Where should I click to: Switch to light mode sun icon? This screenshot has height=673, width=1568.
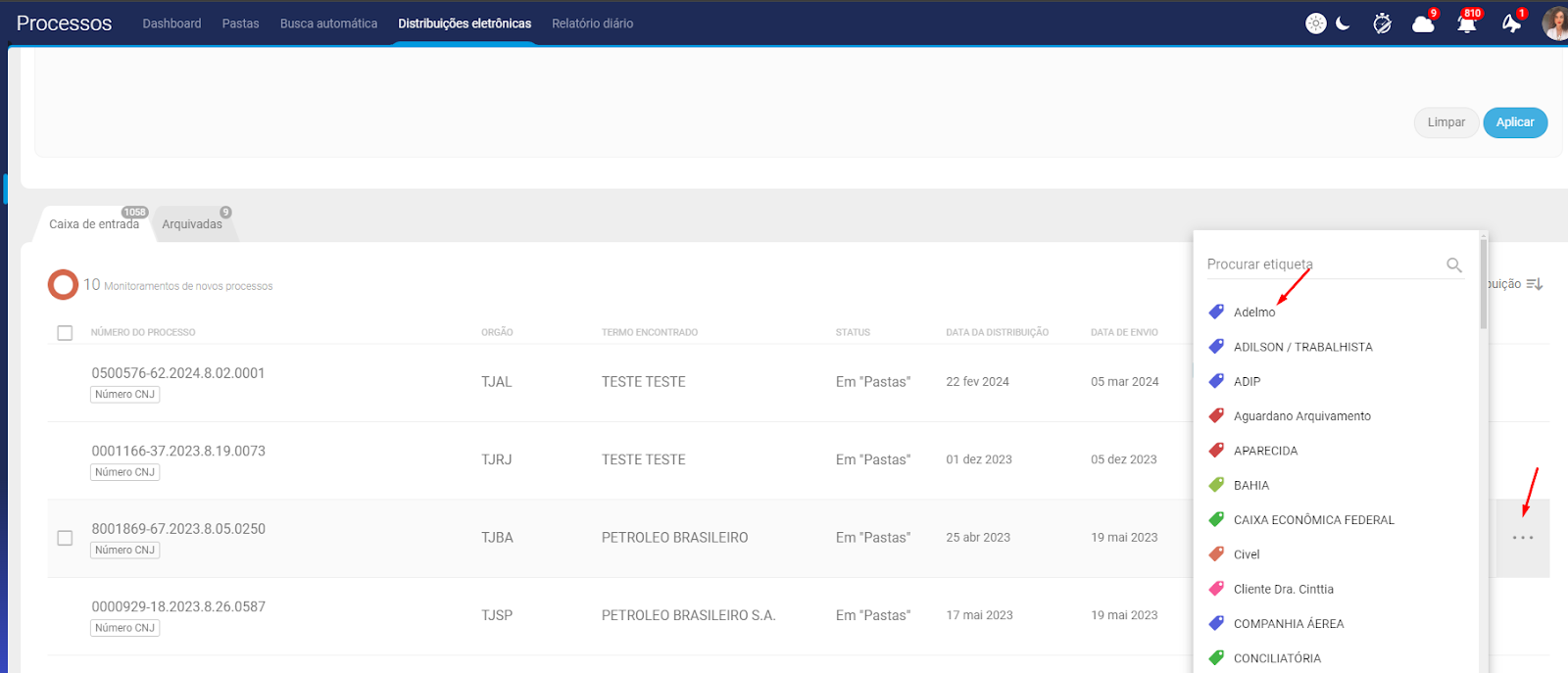(x=1315, y=24)
